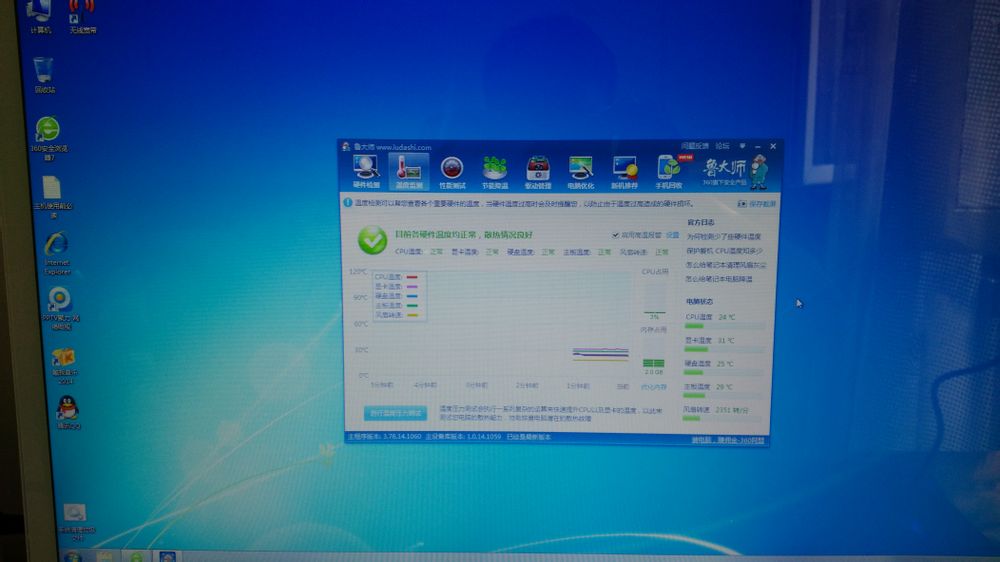Click the hard disk temperature 25°C progress bar
The image size is (1000, 562).
pyautogui.click(x=723, y=373)
